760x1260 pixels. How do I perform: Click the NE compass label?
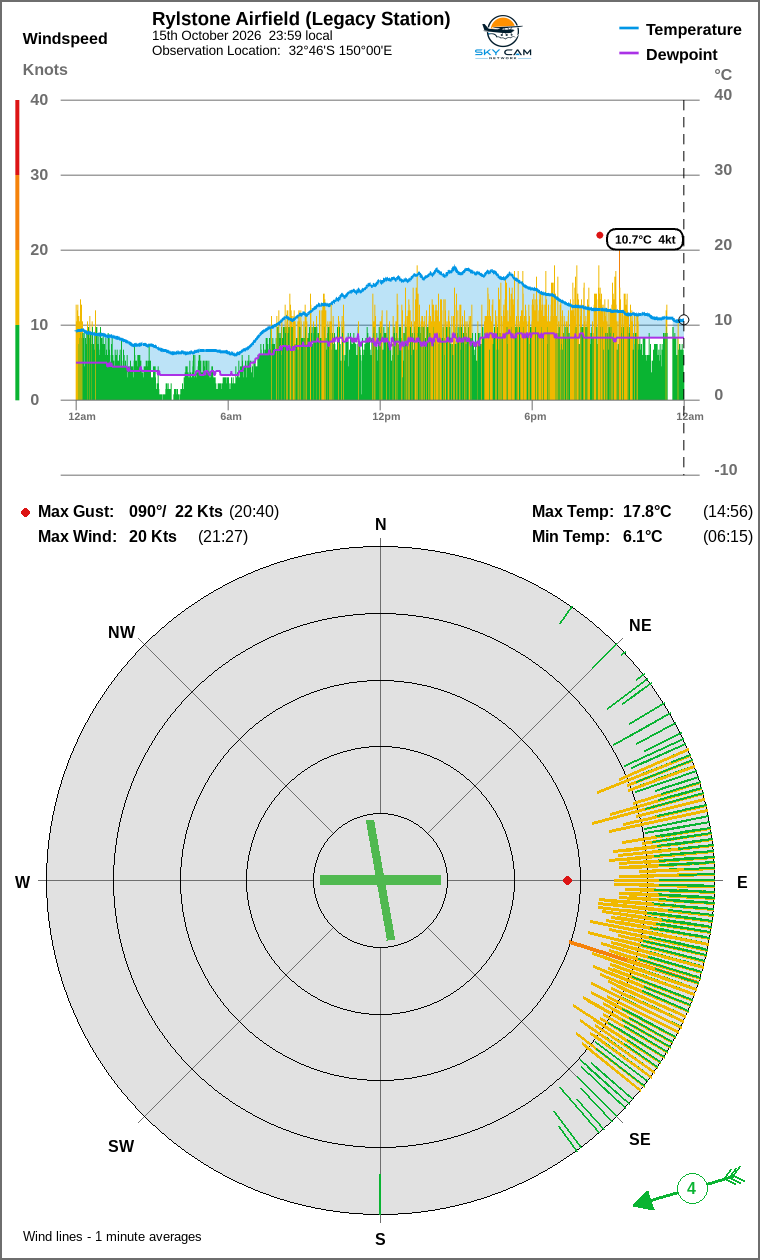coord(640,626)
